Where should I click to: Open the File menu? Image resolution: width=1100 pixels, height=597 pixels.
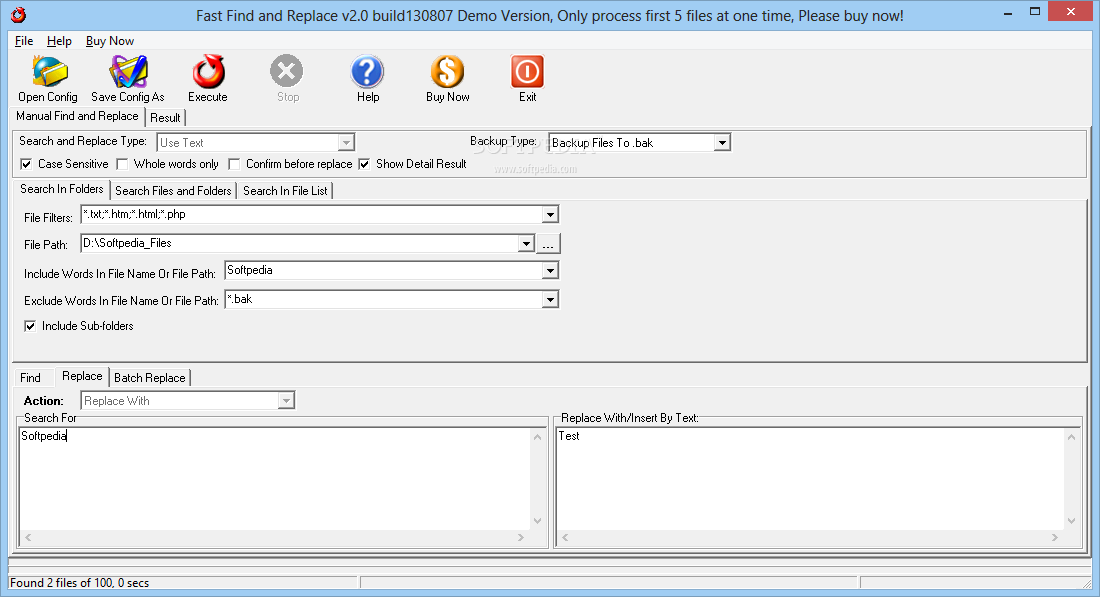24,41
